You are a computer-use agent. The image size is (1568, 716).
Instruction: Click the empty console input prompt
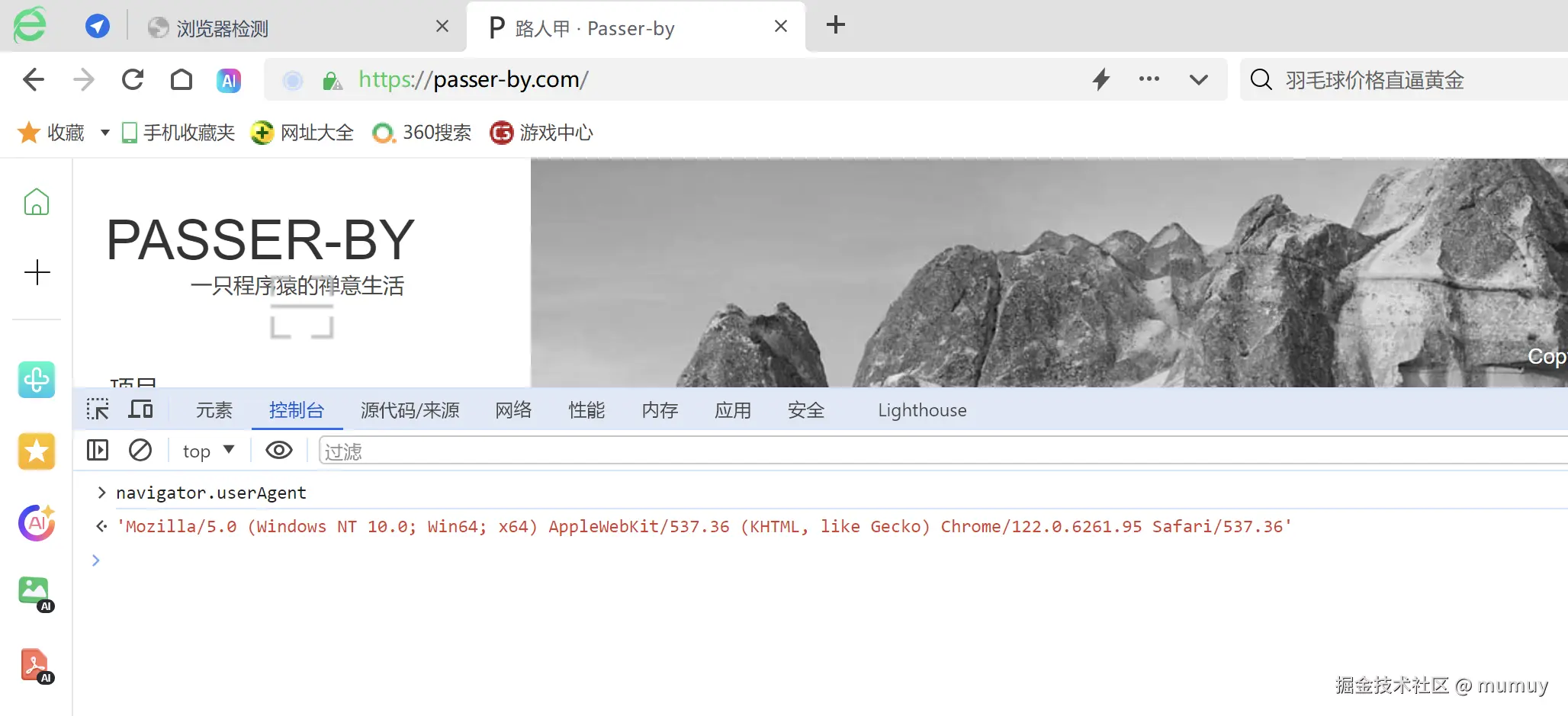(x=831, y=560)
